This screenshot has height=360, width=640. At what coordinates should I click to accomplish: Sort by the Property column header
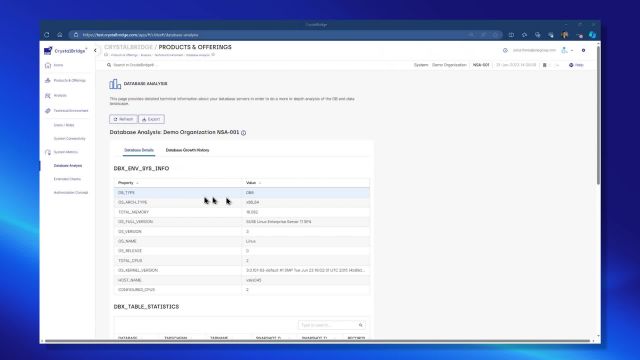126,183
